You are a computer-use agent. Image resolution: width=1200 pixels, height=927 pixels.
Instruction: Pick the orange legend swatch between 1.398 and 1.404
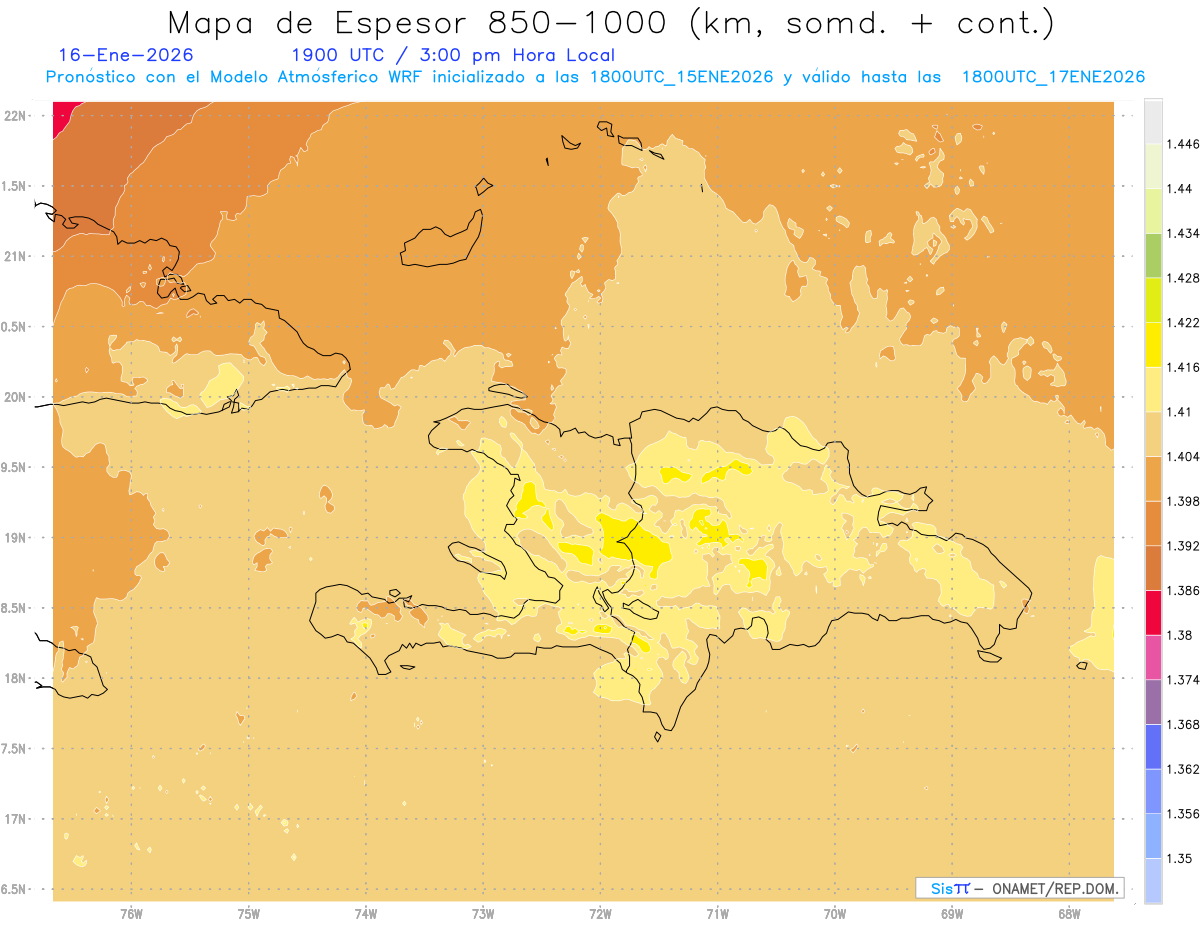coord(1153,478)
